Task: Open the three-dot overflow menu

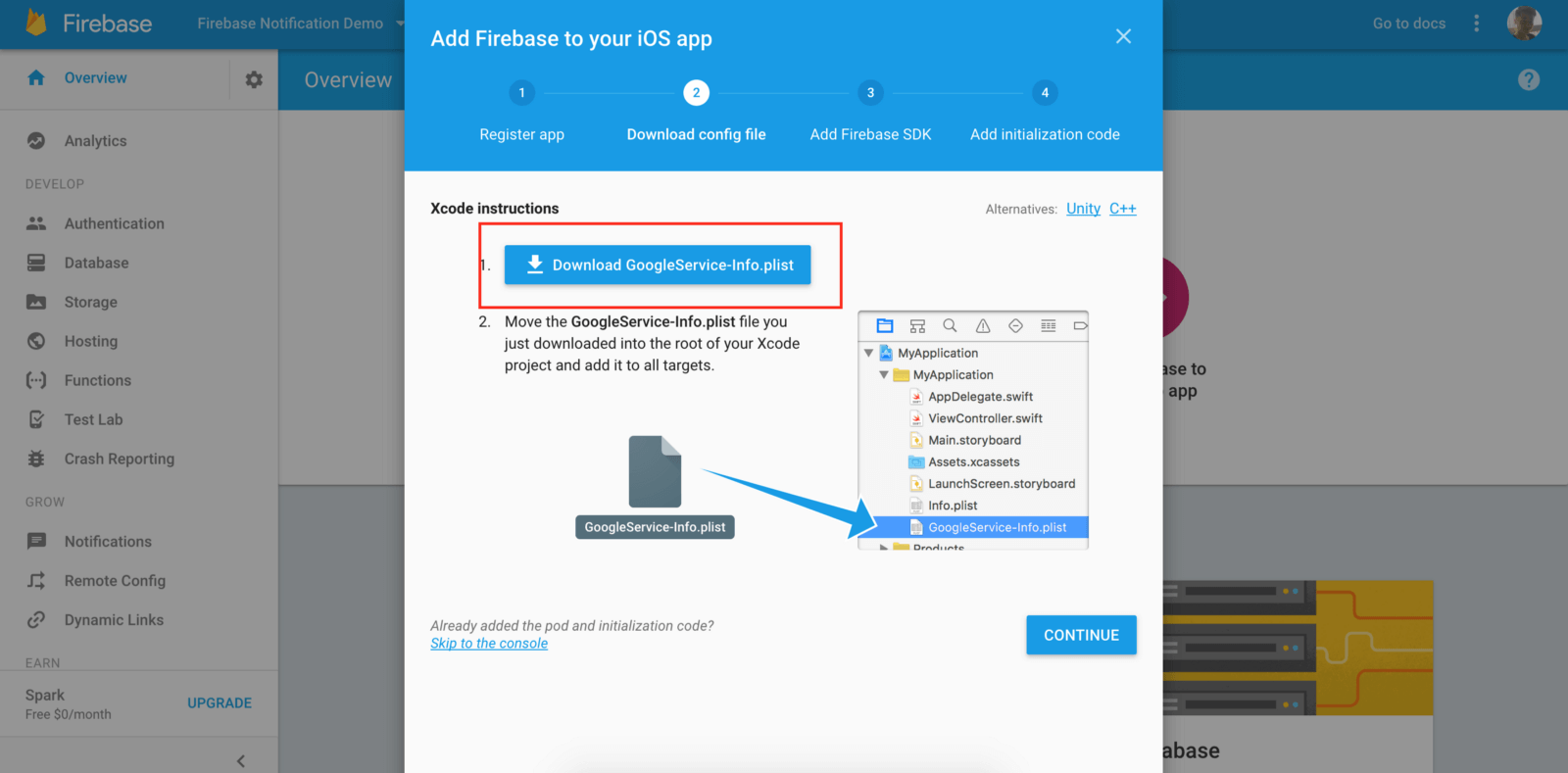Action: tap(1477, 24)
